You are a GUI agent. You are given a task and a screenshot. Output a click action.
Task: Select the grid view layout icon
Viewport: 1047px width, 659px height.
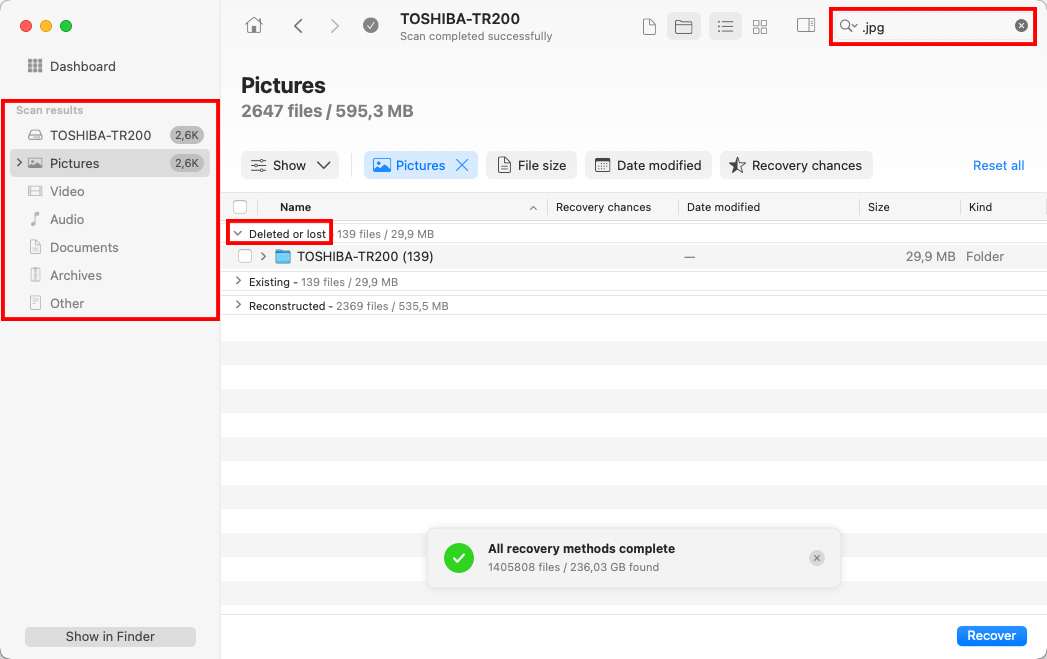coord(760,26)
